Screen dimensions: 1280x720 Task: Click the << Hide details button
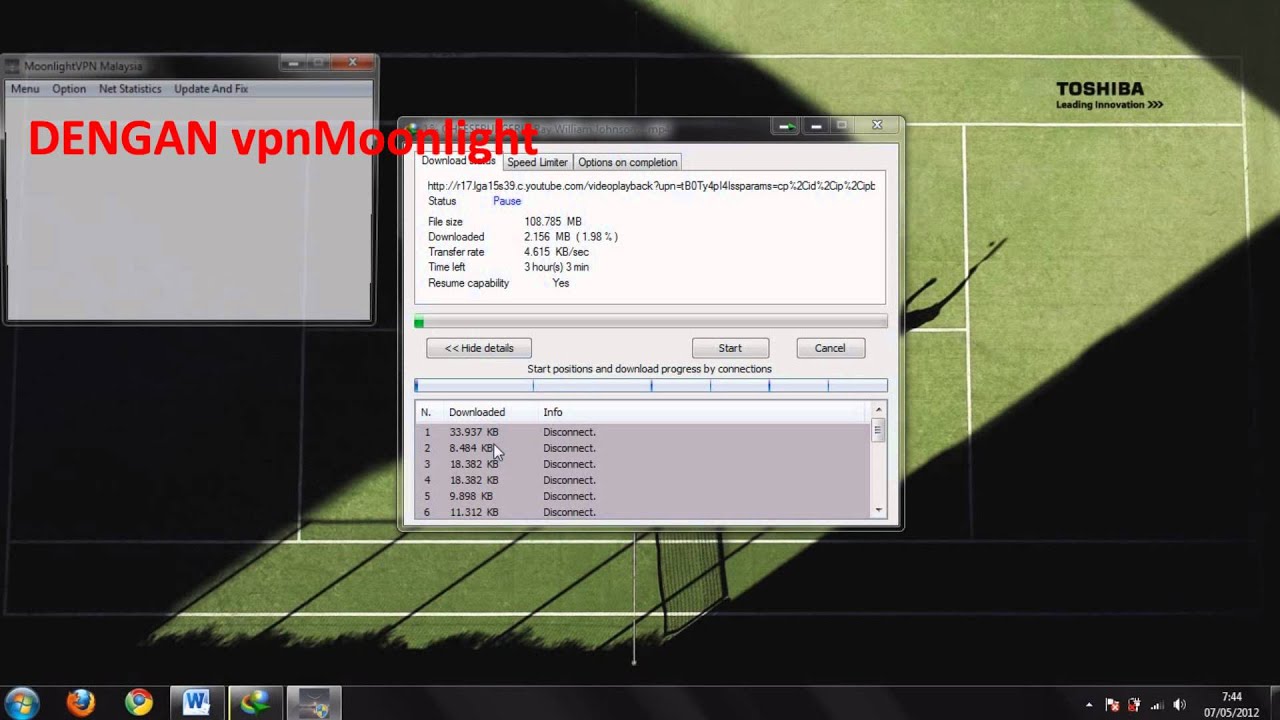[479, 348]
